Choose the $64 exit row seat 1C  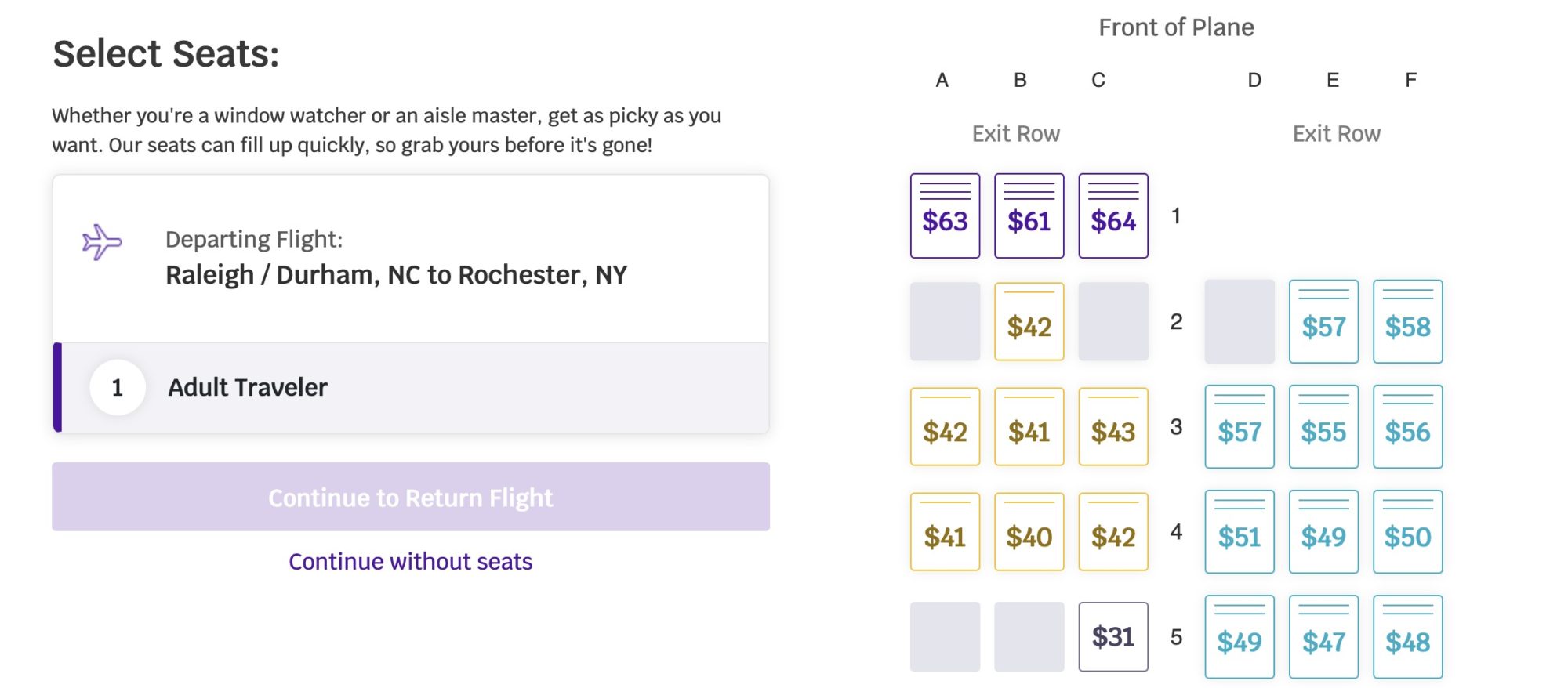tap(1113, 215)
